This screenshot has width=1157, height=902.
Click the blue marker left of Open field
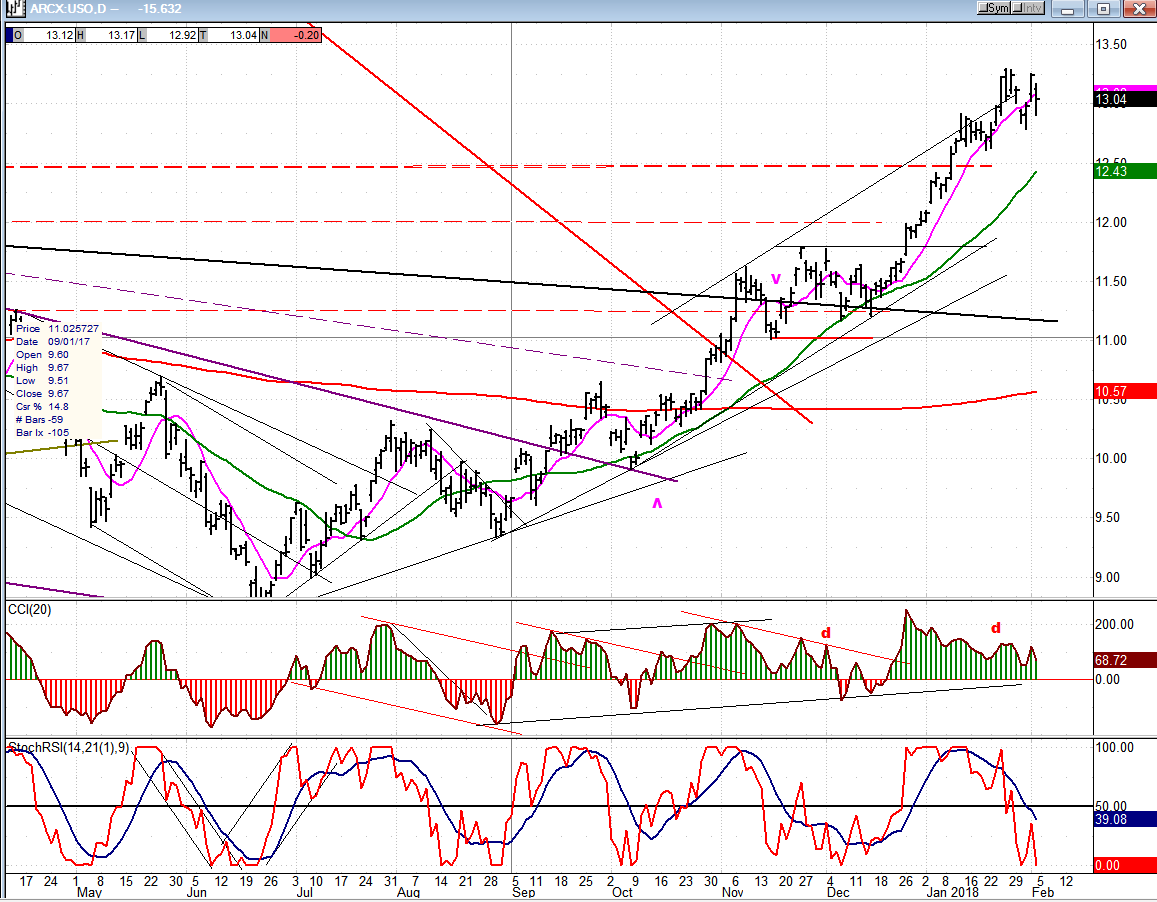pos(10,34)
